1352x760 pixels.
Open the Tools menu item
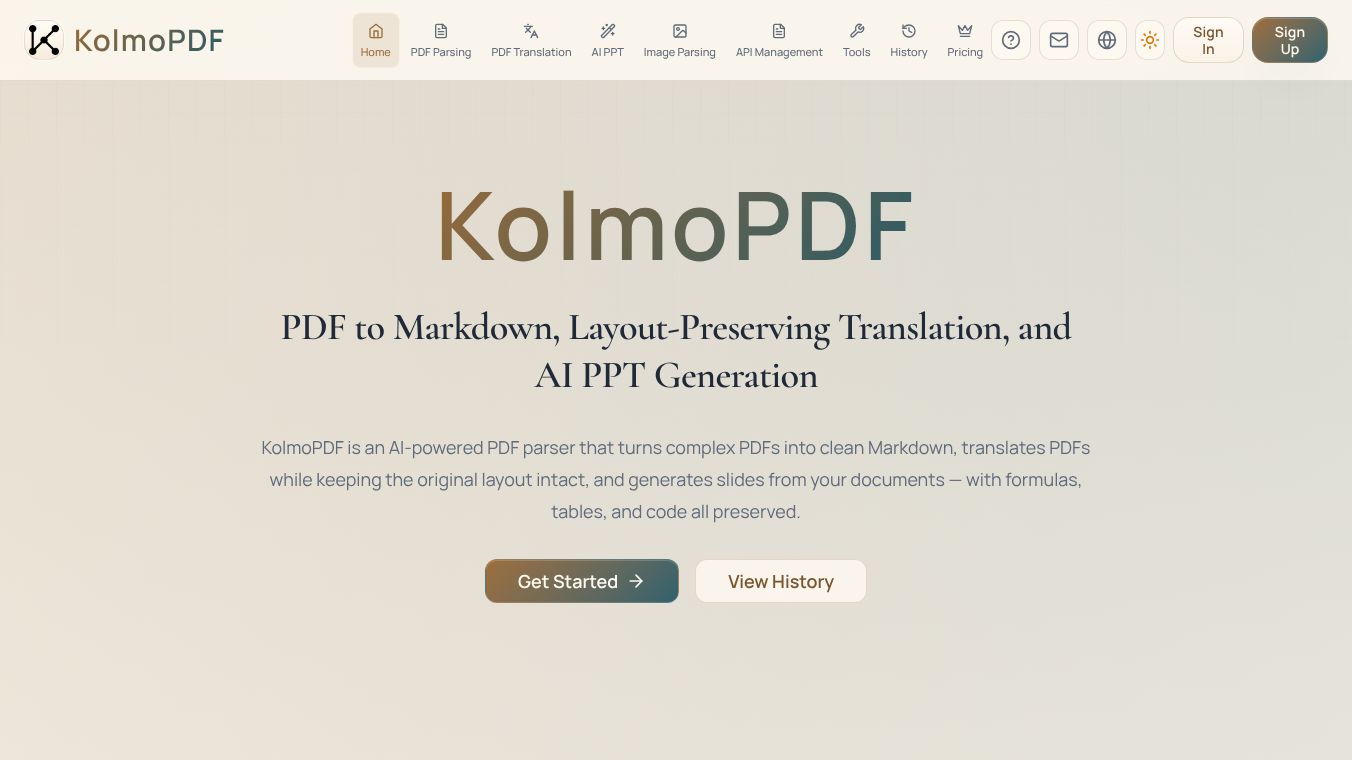(856, 40)
